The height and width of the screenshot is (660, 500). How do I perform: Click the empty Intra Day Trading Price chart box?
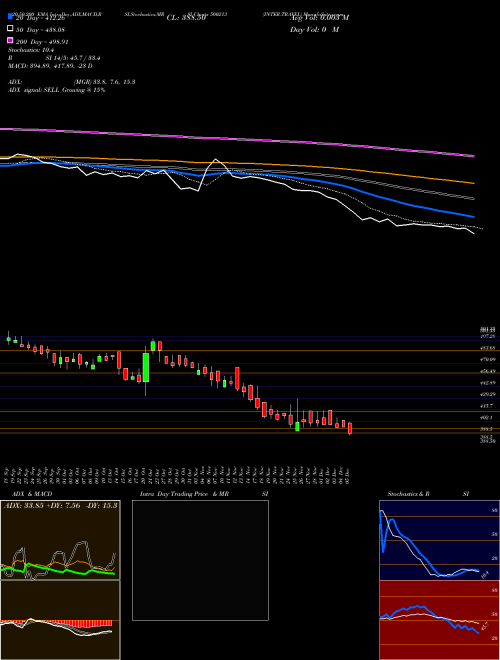(200, 560)
